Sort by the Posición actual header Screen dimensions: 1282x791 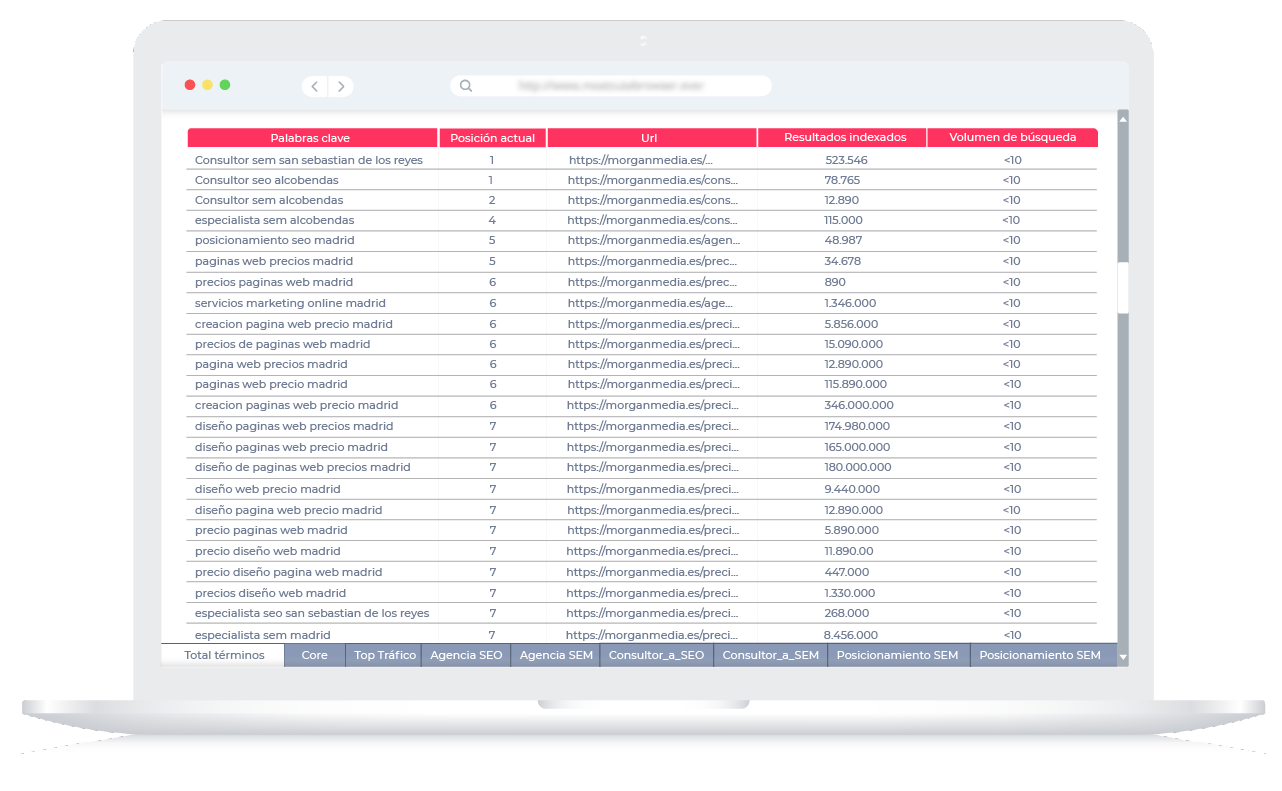point(492,138)
